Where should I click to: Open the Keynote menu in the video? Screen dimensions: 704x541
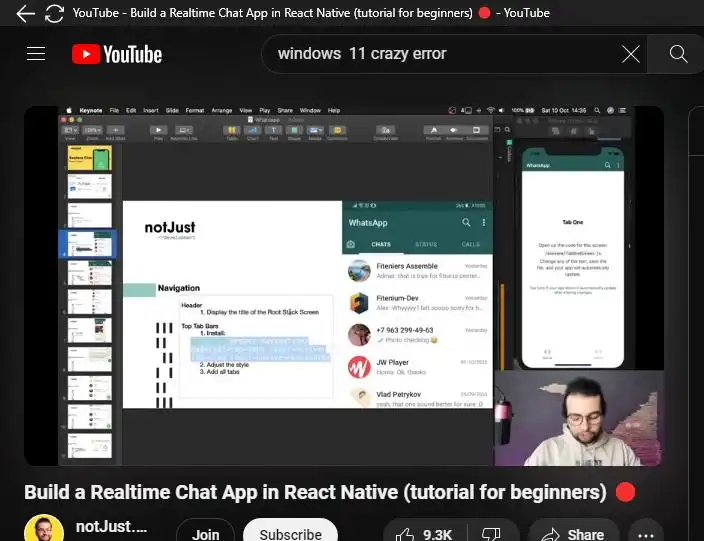point(91,110)
